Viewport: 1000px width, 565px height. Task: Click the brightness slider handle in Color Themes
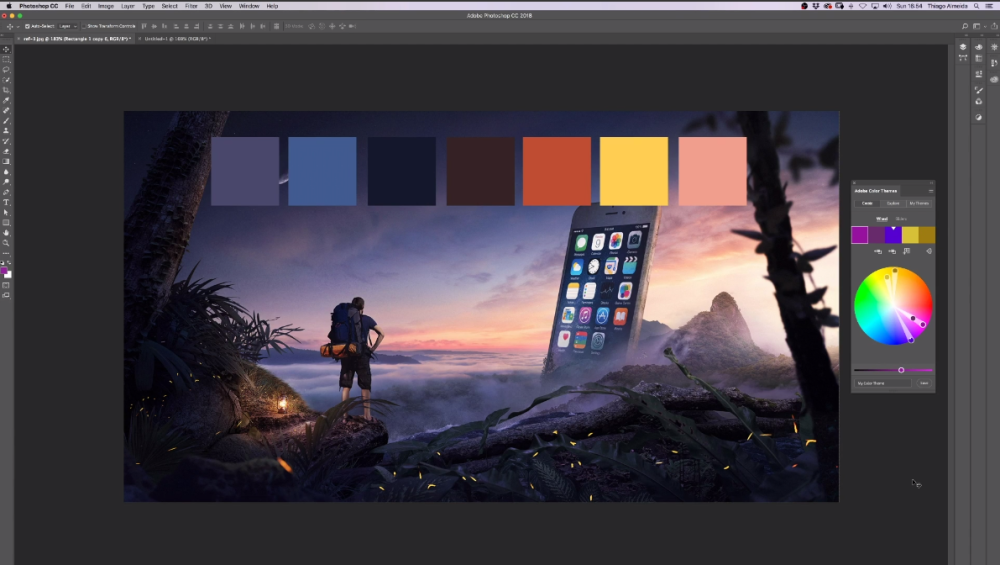(x=901, y=370)
